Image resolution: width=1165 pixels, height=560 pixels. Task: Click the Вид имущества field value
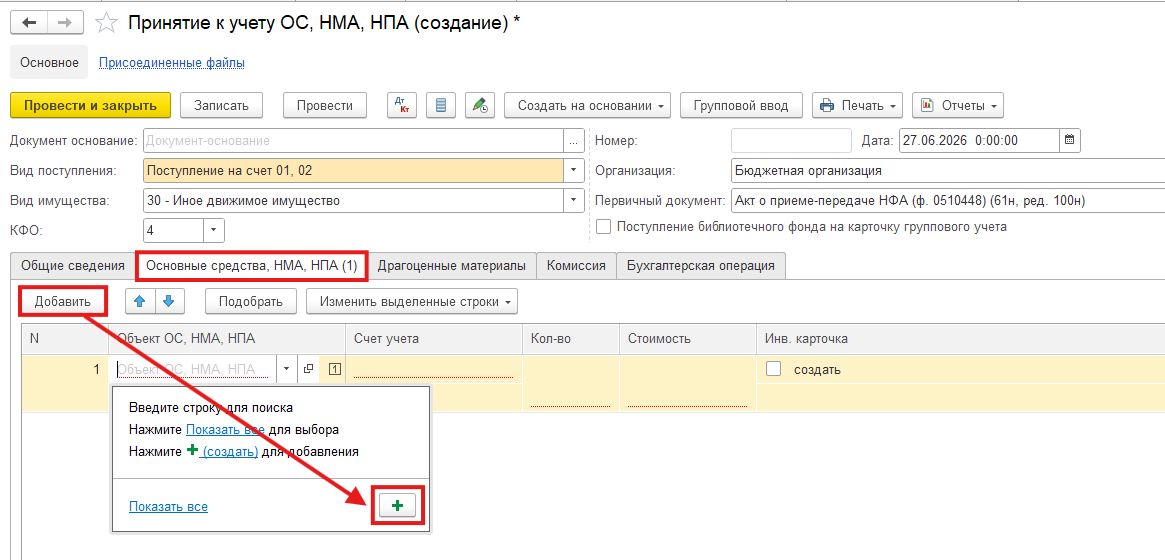click(x=354, y=200)
